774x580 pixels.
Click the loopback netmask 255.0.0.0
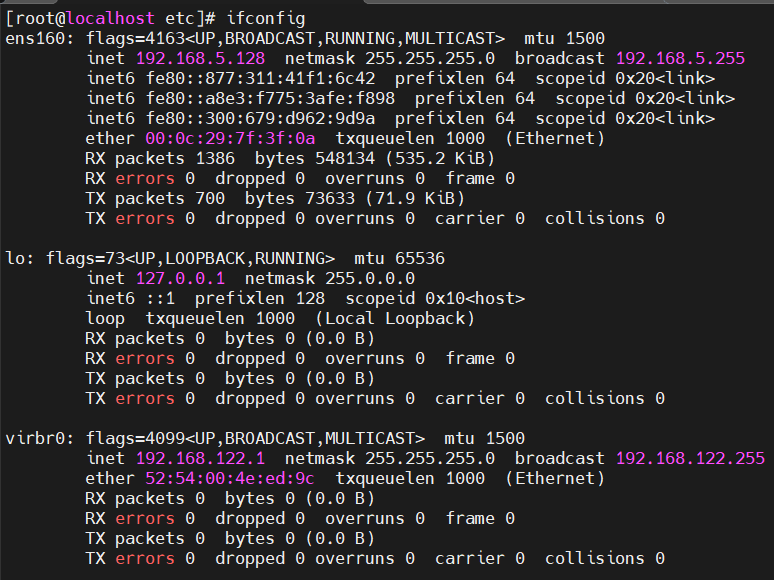(370, 278)
